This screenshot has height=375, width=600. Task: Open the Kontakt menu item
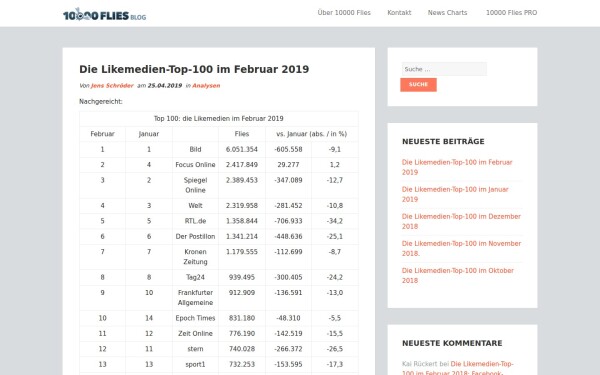click(399, 13)
